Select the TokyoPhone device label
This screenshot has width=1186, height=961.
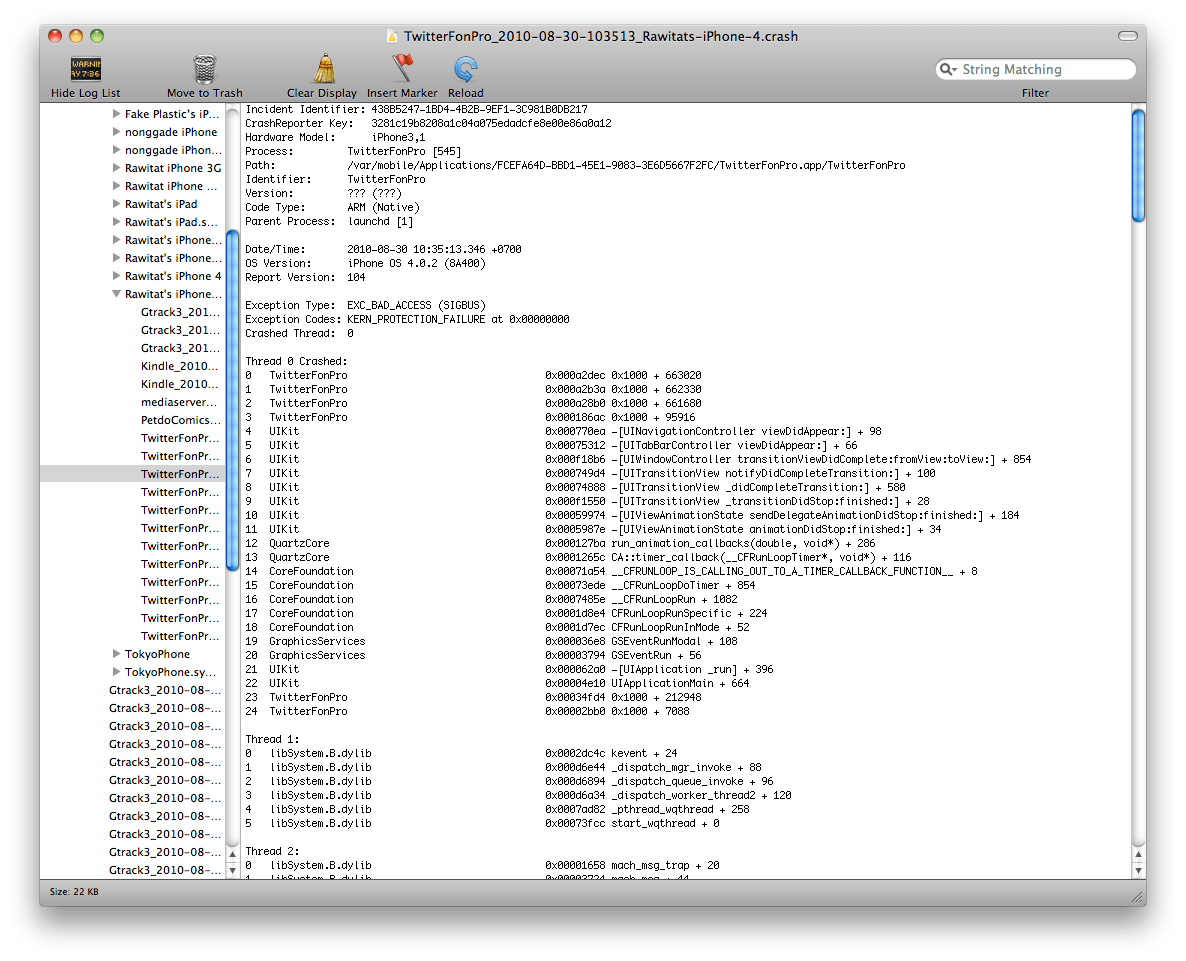(x=157, y=654)
